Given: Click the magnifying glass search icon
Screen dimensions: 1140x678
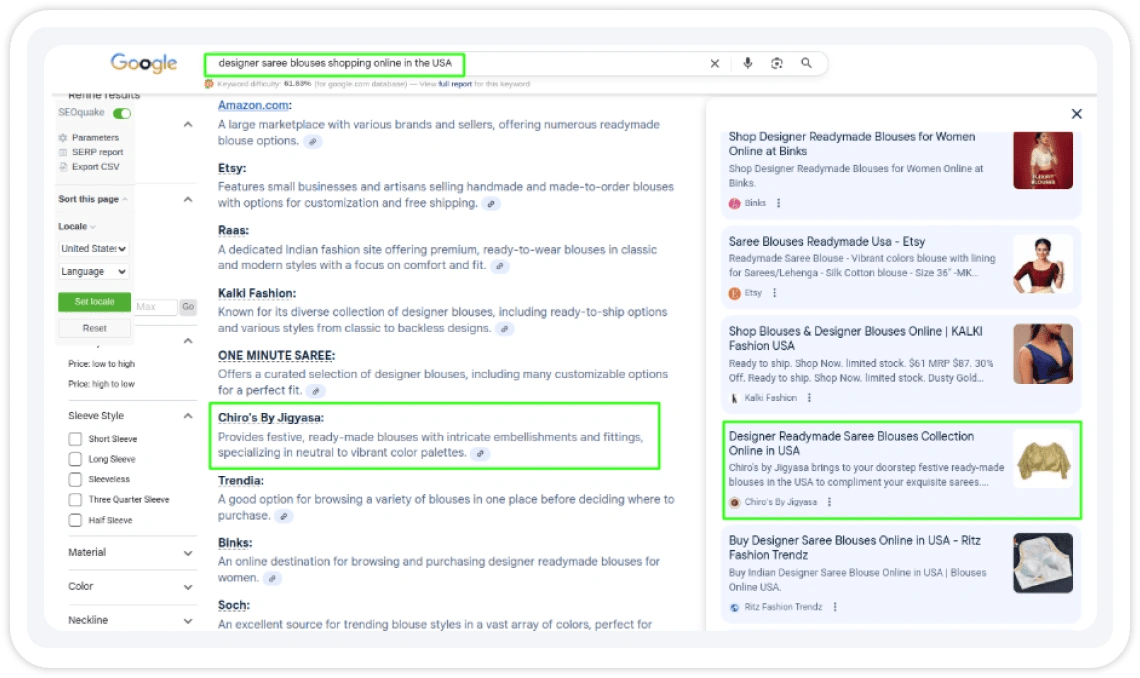Looking at the screenshot, I should tap(806, 64).
